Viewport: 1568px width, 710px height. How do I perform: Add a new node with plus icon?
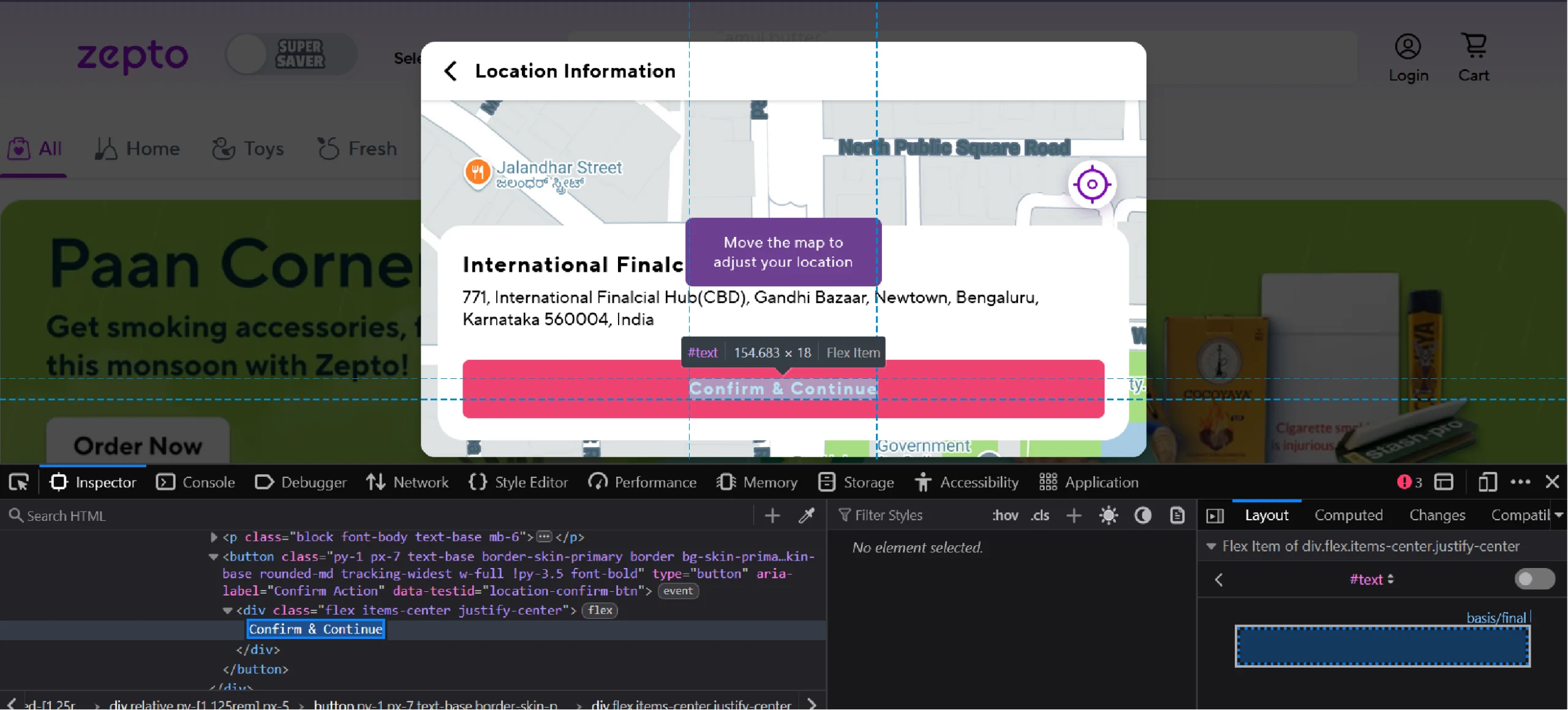click(x=772, y=515)
